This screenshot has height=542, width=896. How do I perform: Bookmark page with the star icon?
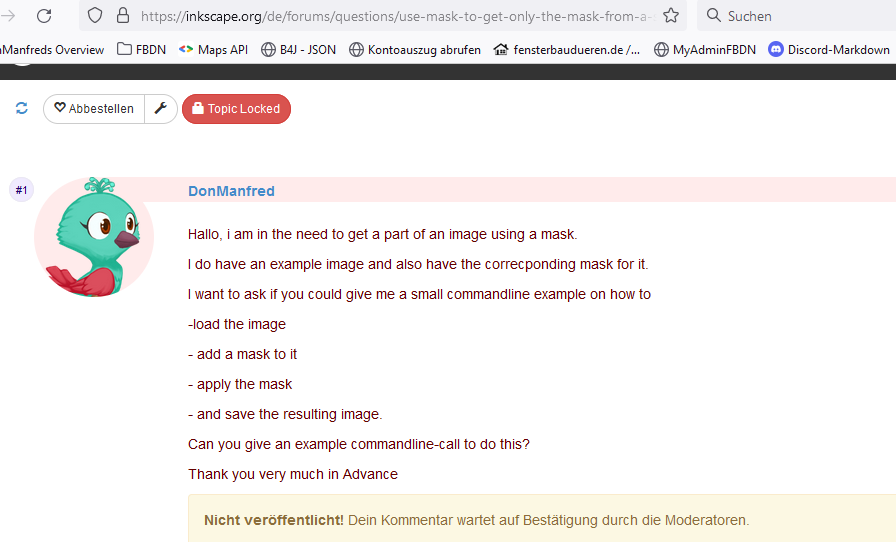671,16
